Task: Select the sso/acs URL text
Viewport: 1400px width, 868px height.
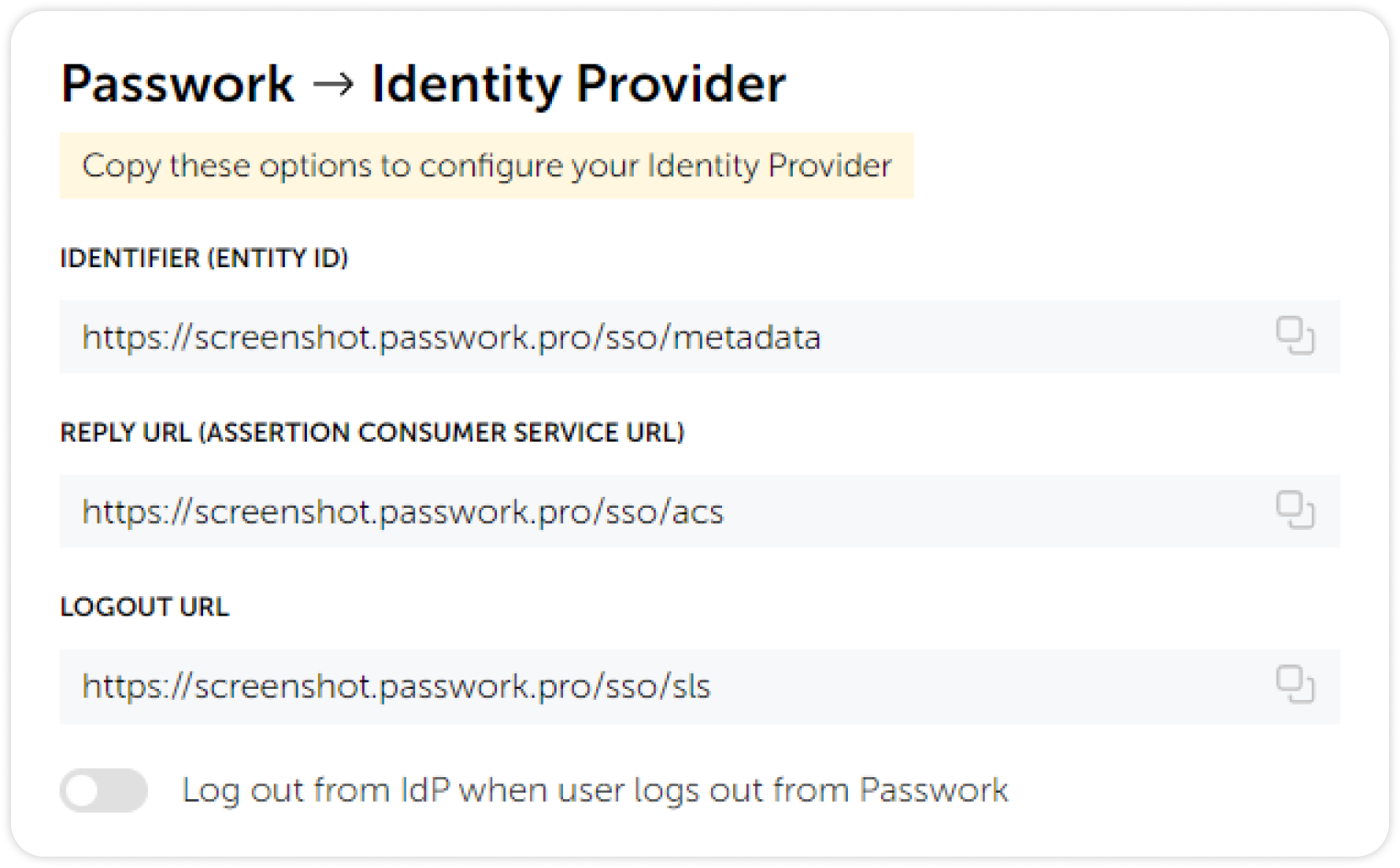Action: (402, 512)
